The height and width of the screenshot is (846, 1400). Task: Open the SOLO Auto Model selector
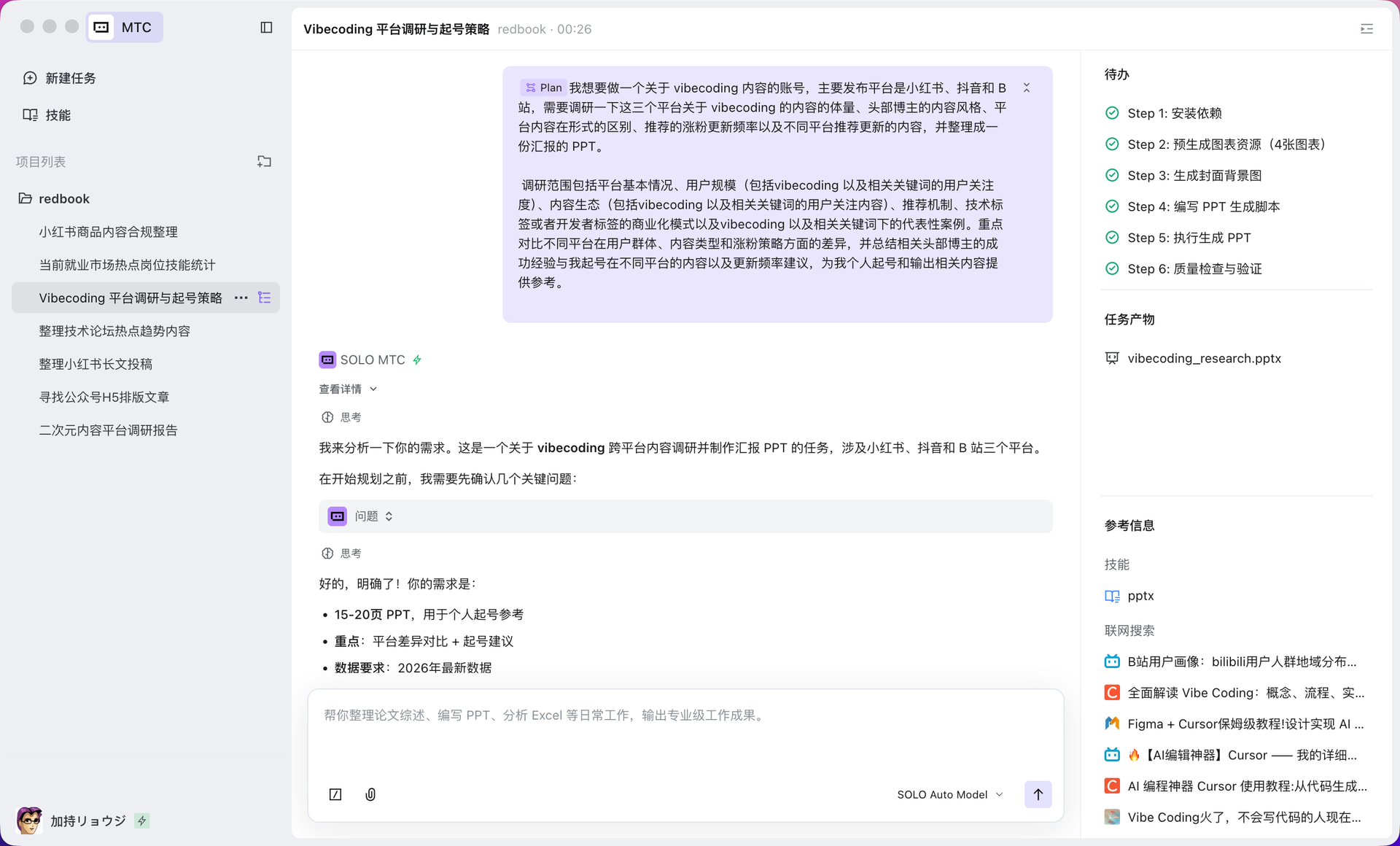949,794
